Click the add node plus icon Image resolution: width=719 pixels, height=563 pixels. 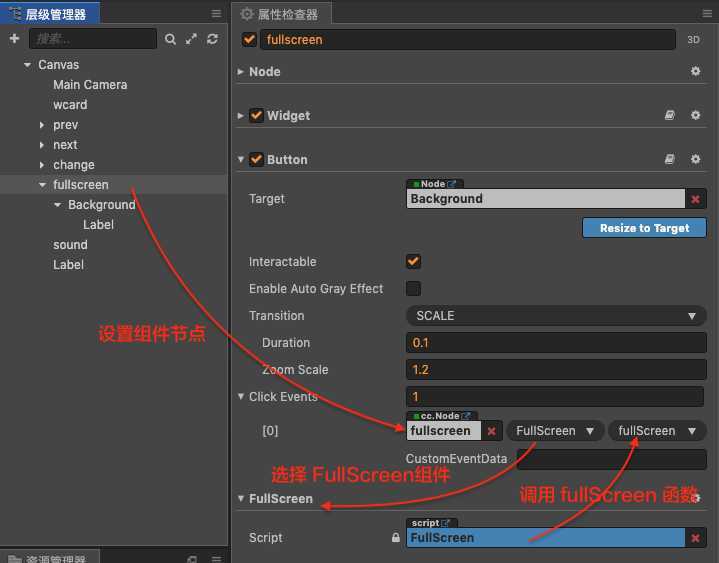(14, 39)
